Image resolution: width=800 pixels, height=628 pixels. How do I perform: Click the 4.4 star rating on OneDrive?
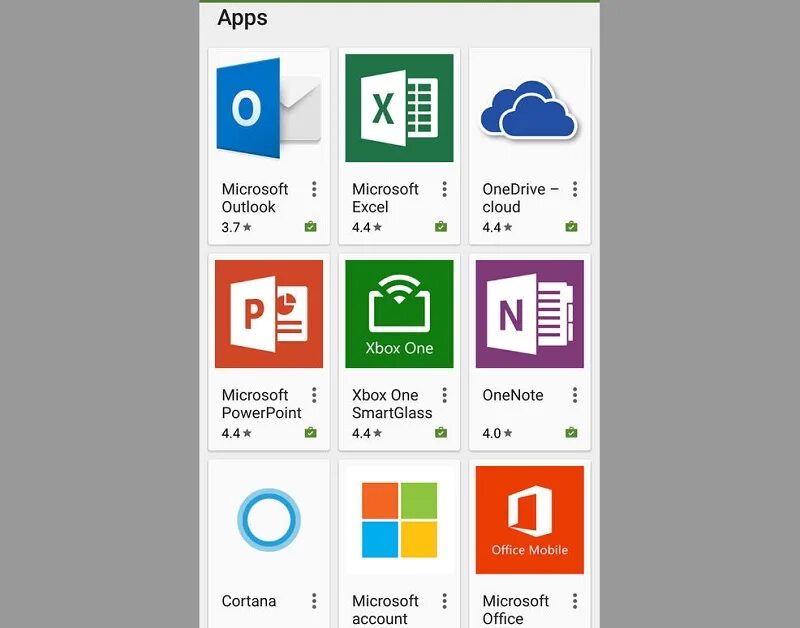click(497, 227)
